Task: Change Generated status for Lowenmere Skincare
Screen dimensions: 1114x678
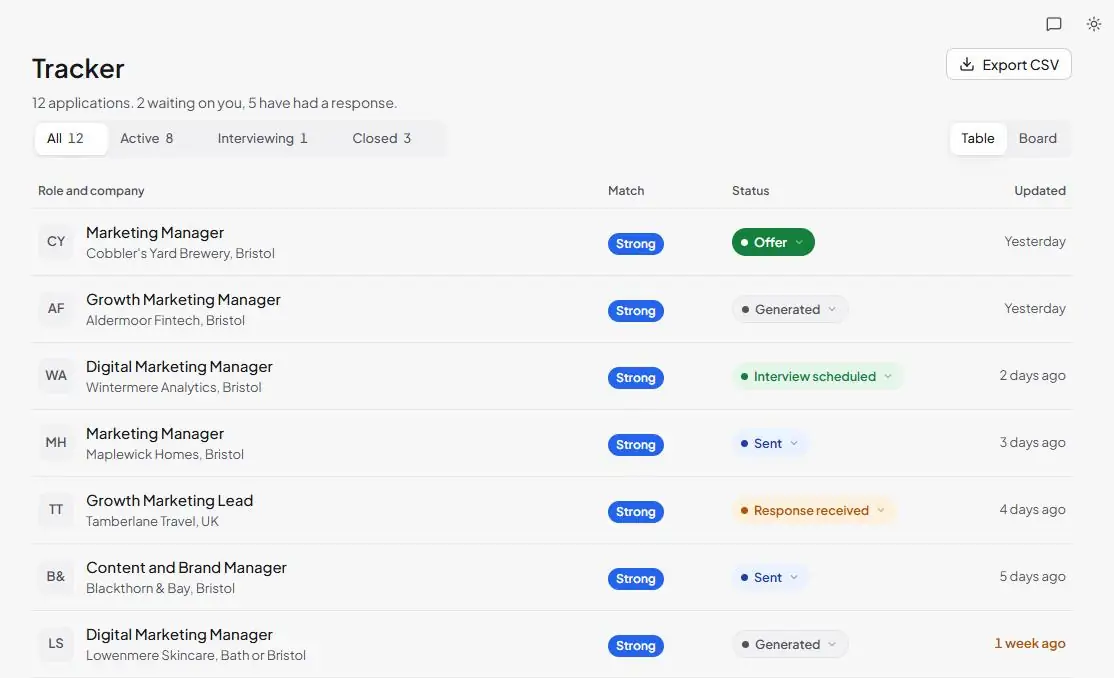Action: [x=789, y=645]
